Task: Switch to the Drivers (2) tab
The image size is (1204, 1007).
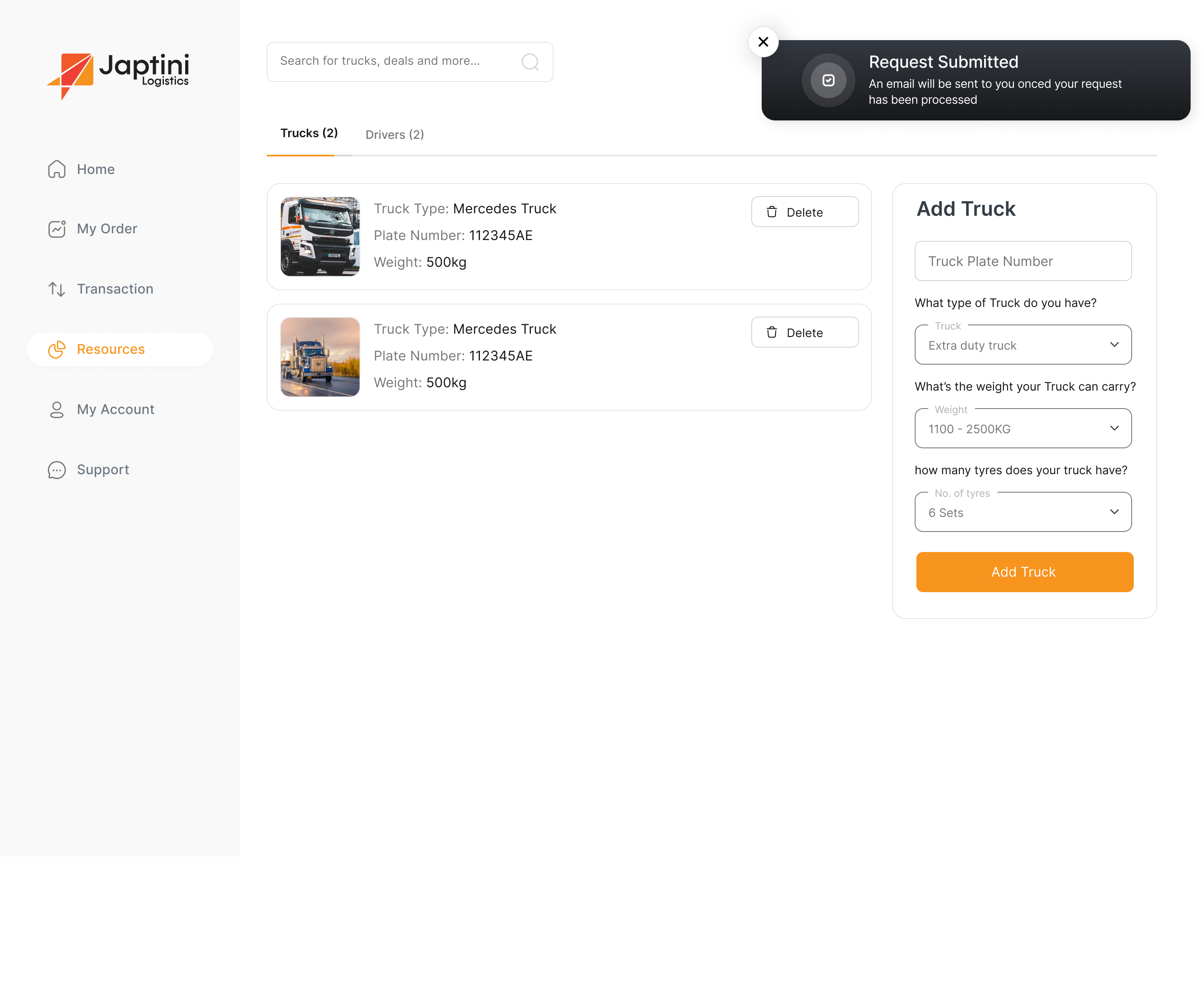Action: click(395, 135)
